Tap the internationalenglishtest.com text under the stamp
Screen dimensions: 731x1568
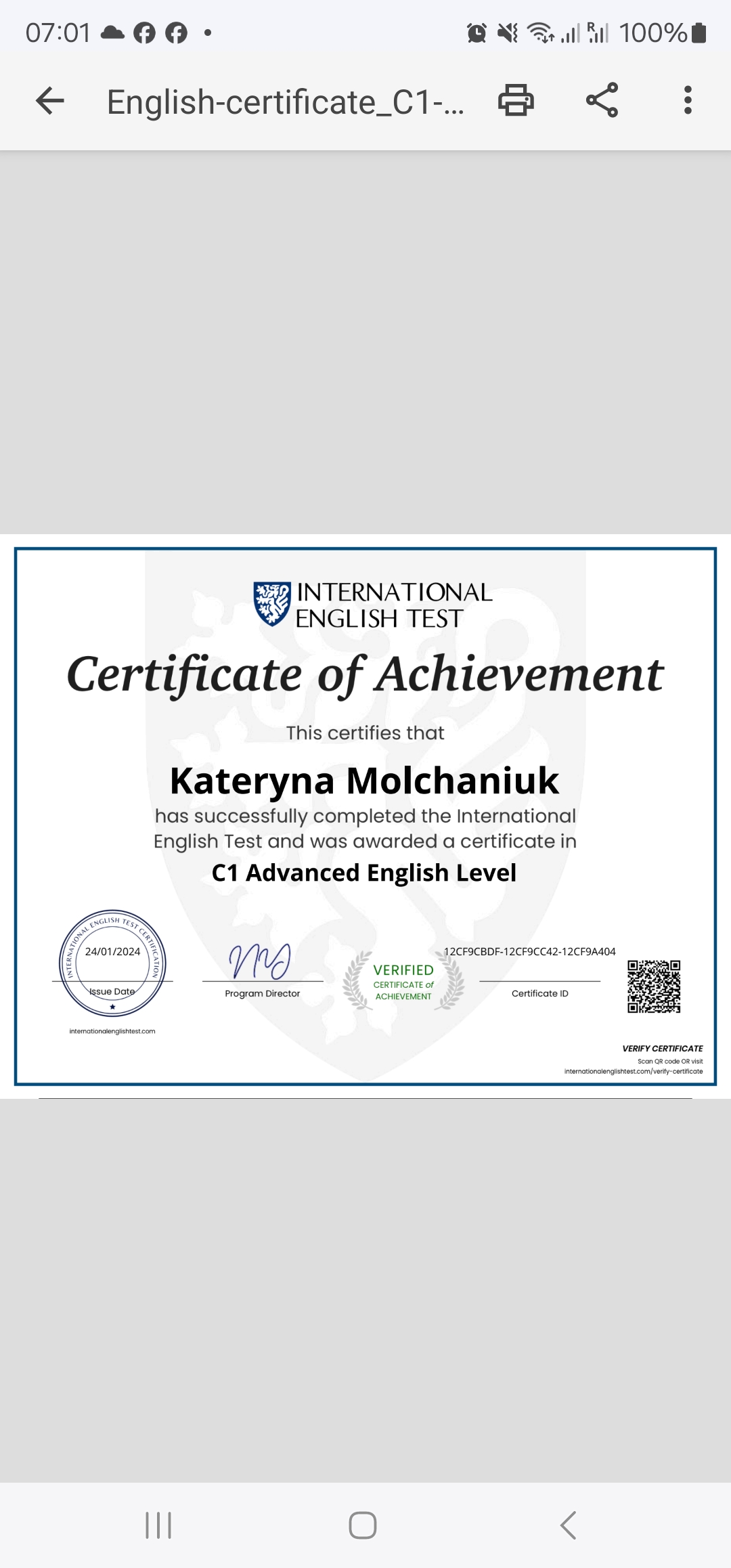pyautogui.click(x=112, y=1031)
